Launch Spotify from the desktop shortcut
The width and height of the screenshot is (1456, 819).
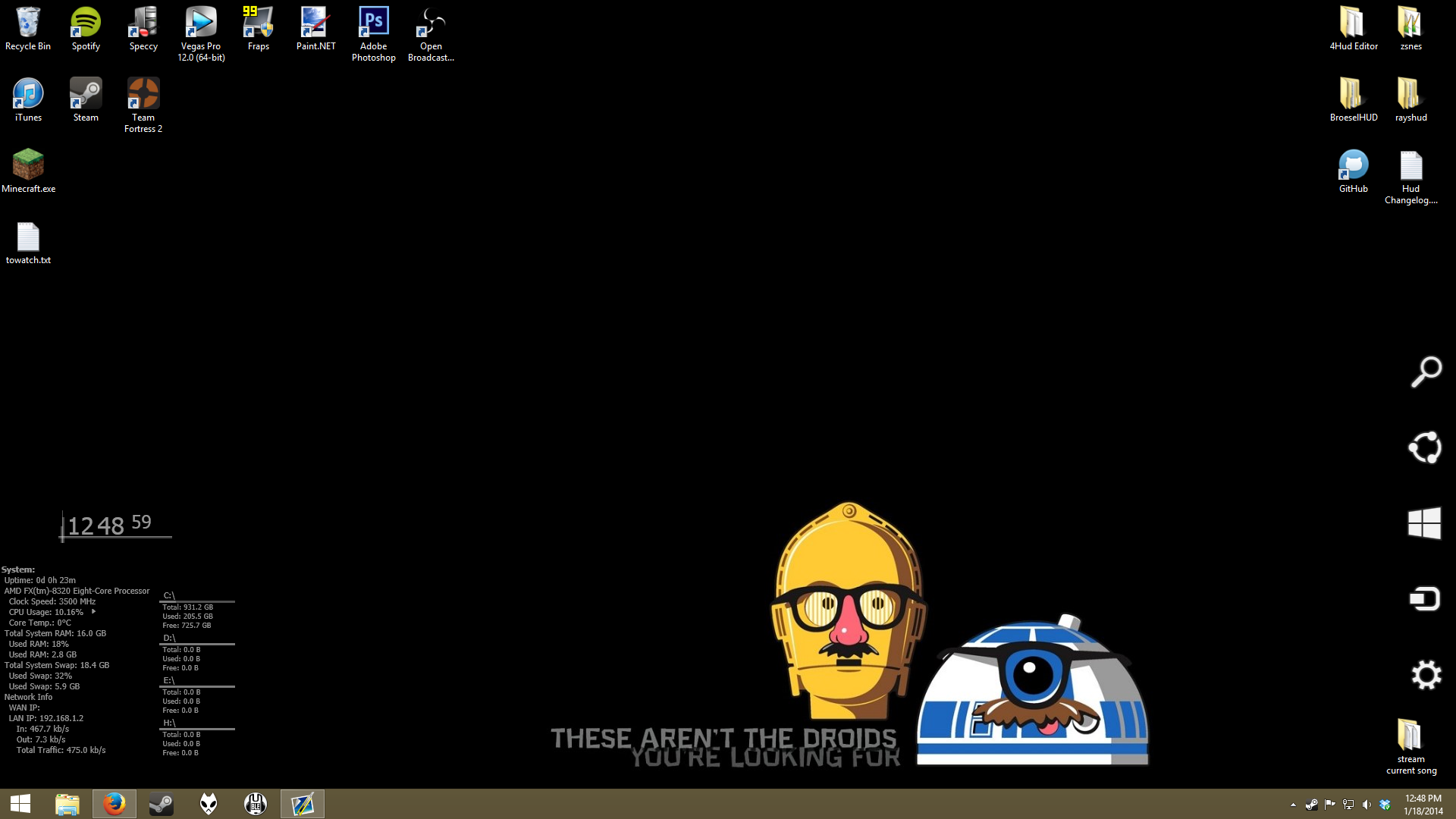click(x=86, y=29)
